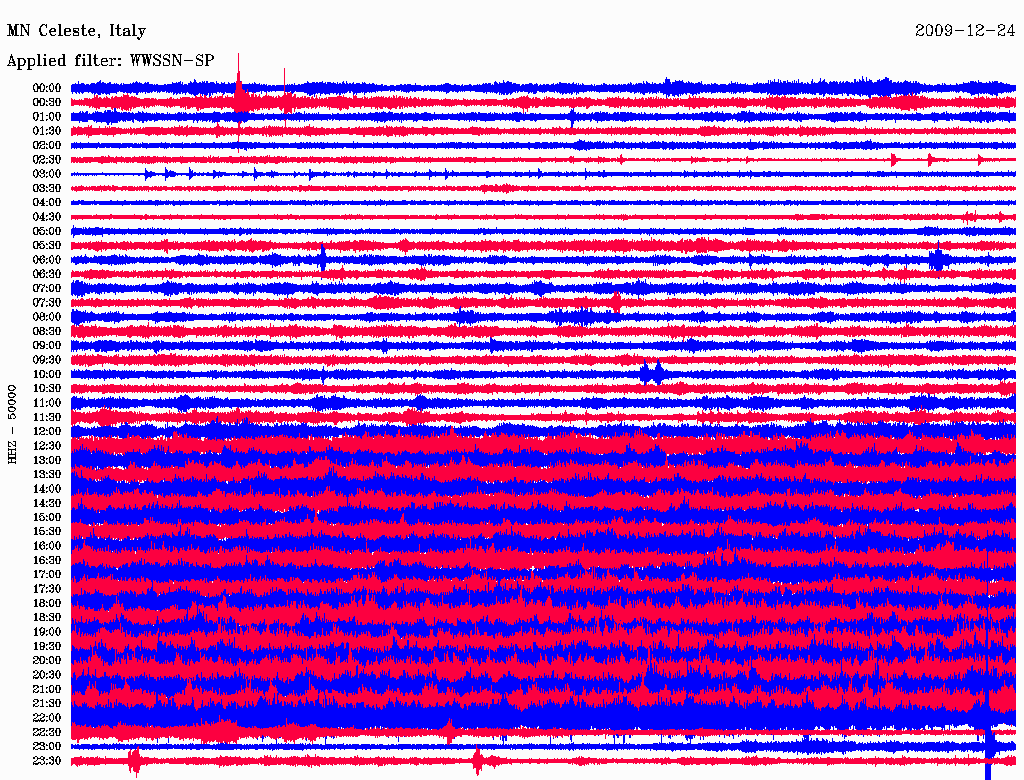The width and height of the screenshot is (1024, 780).
Task: Click the Applied filter: WWSSN-SP text
Action: [110, 61]
